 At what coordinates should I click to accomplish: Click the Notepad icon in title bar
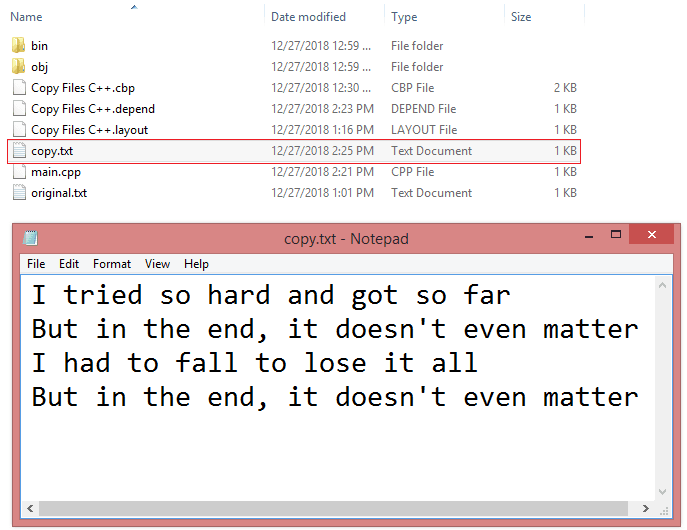click(30, 238)
